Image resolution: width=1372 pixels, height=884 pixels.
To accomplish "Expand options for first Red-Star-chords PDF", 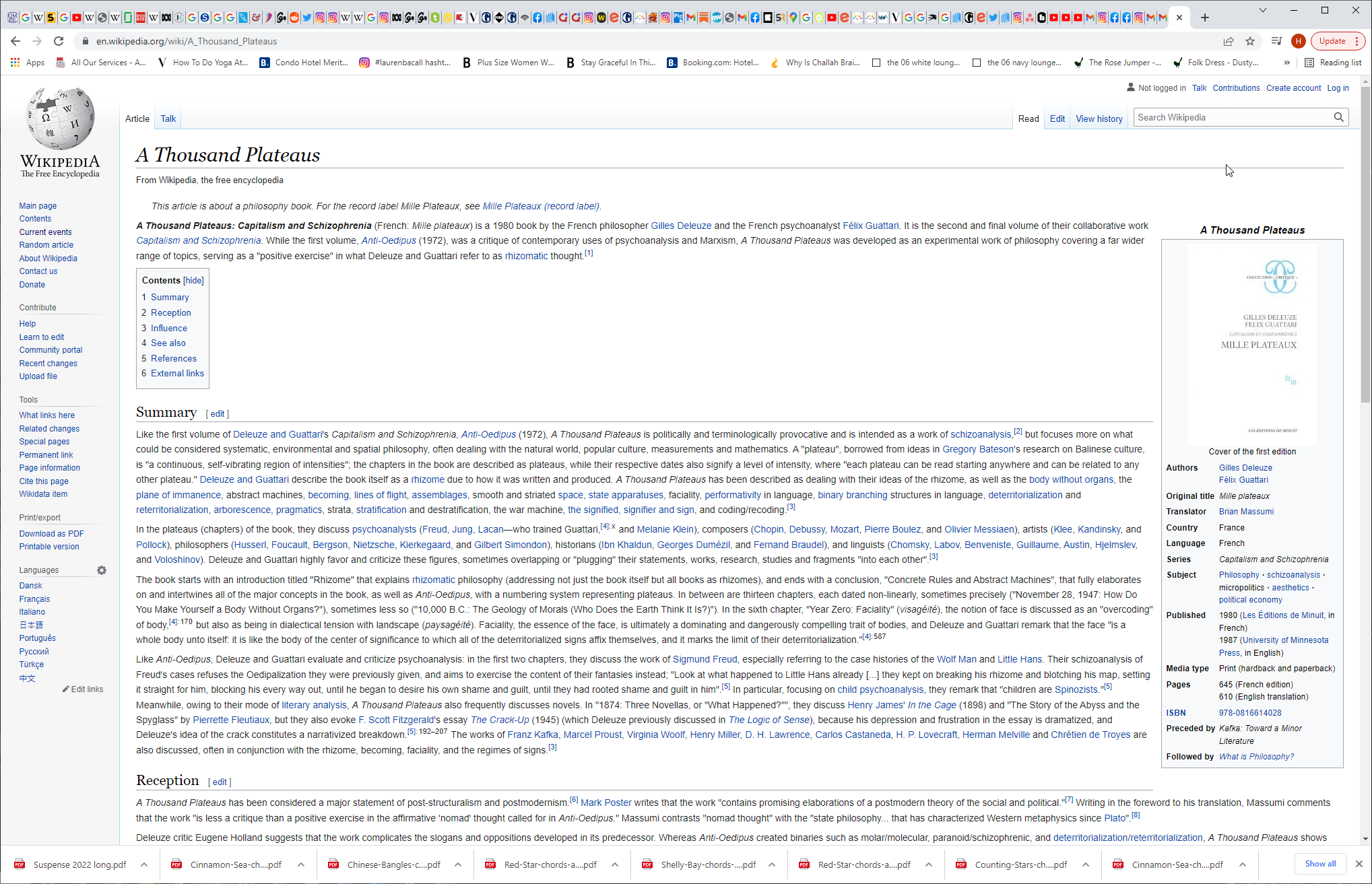I will point(615,864).
